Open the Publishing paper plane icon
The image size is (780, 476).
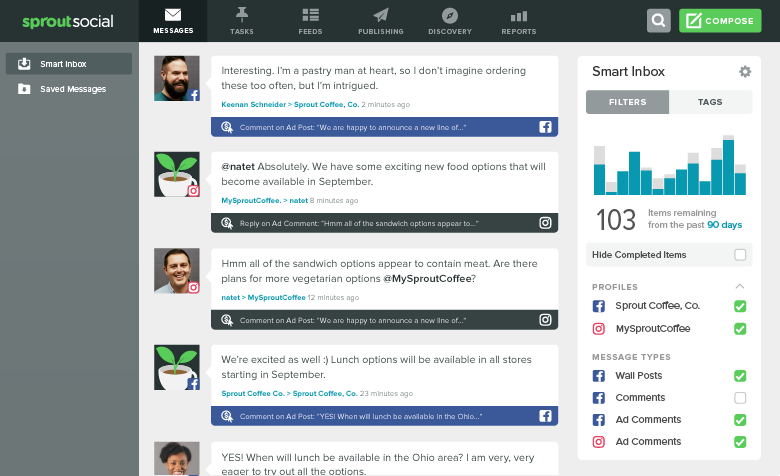point(381,15)
